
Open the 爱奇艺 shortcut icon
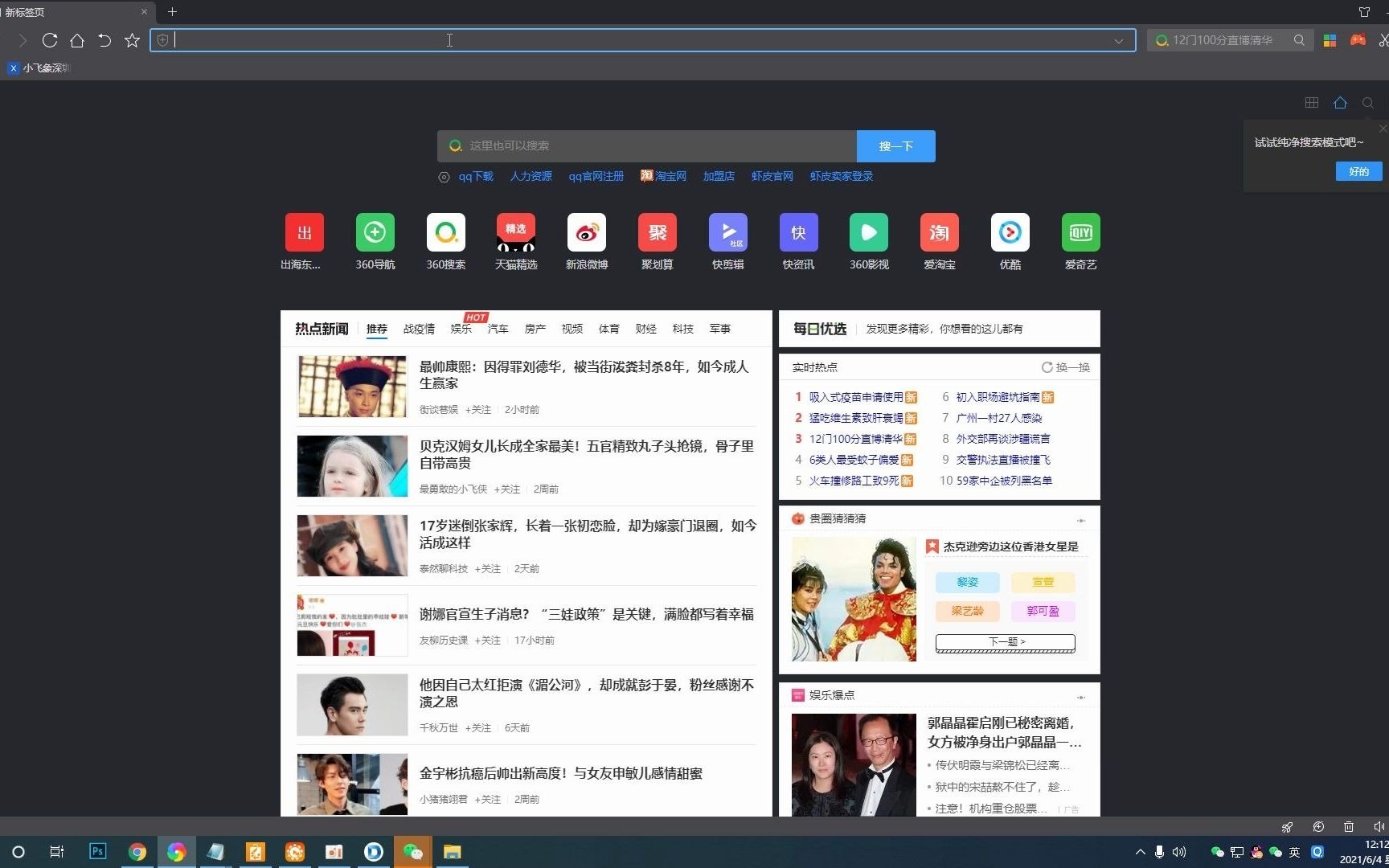click(x=1081, y=233)
